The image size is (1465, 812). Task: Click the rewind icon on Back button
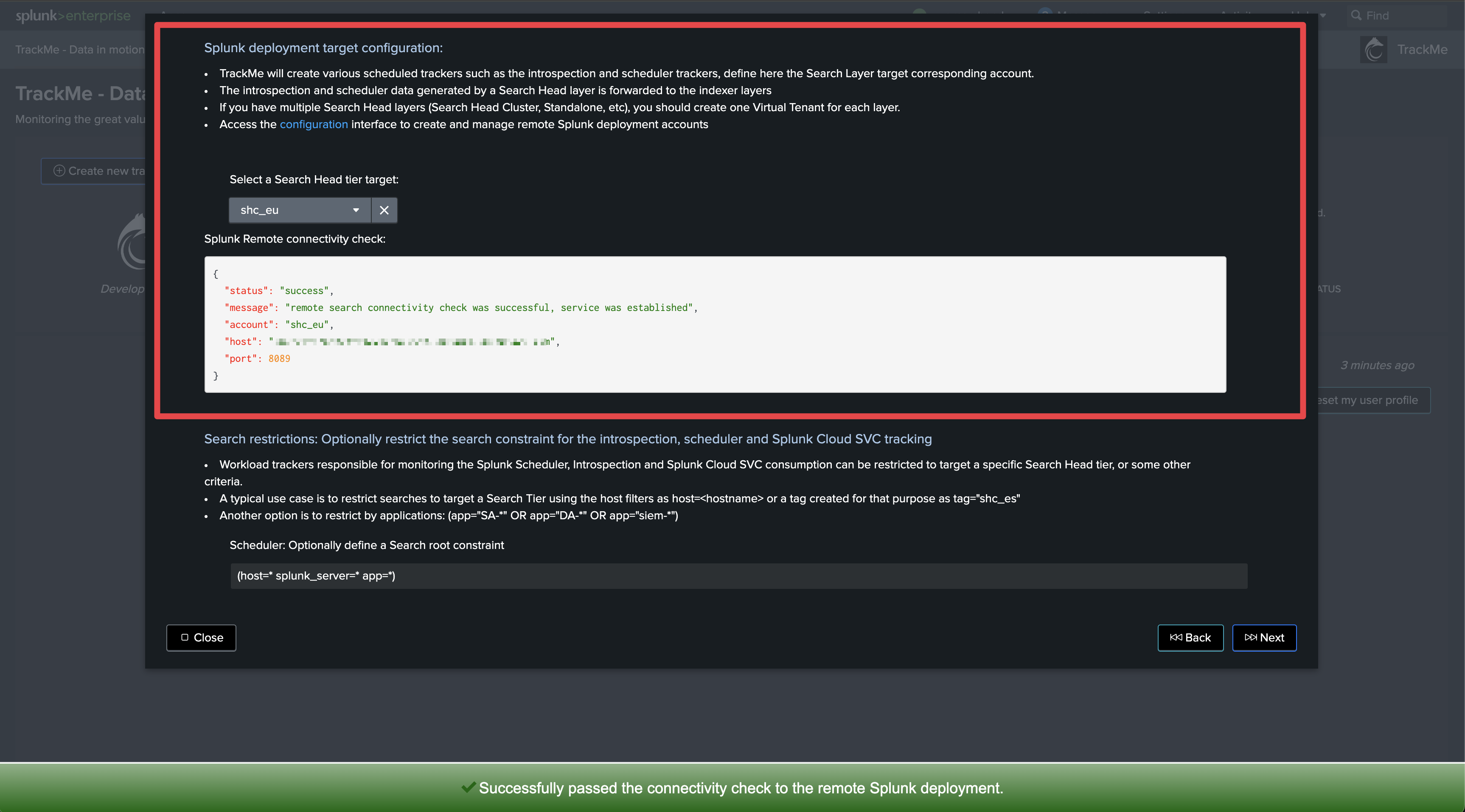(1176, 638)
